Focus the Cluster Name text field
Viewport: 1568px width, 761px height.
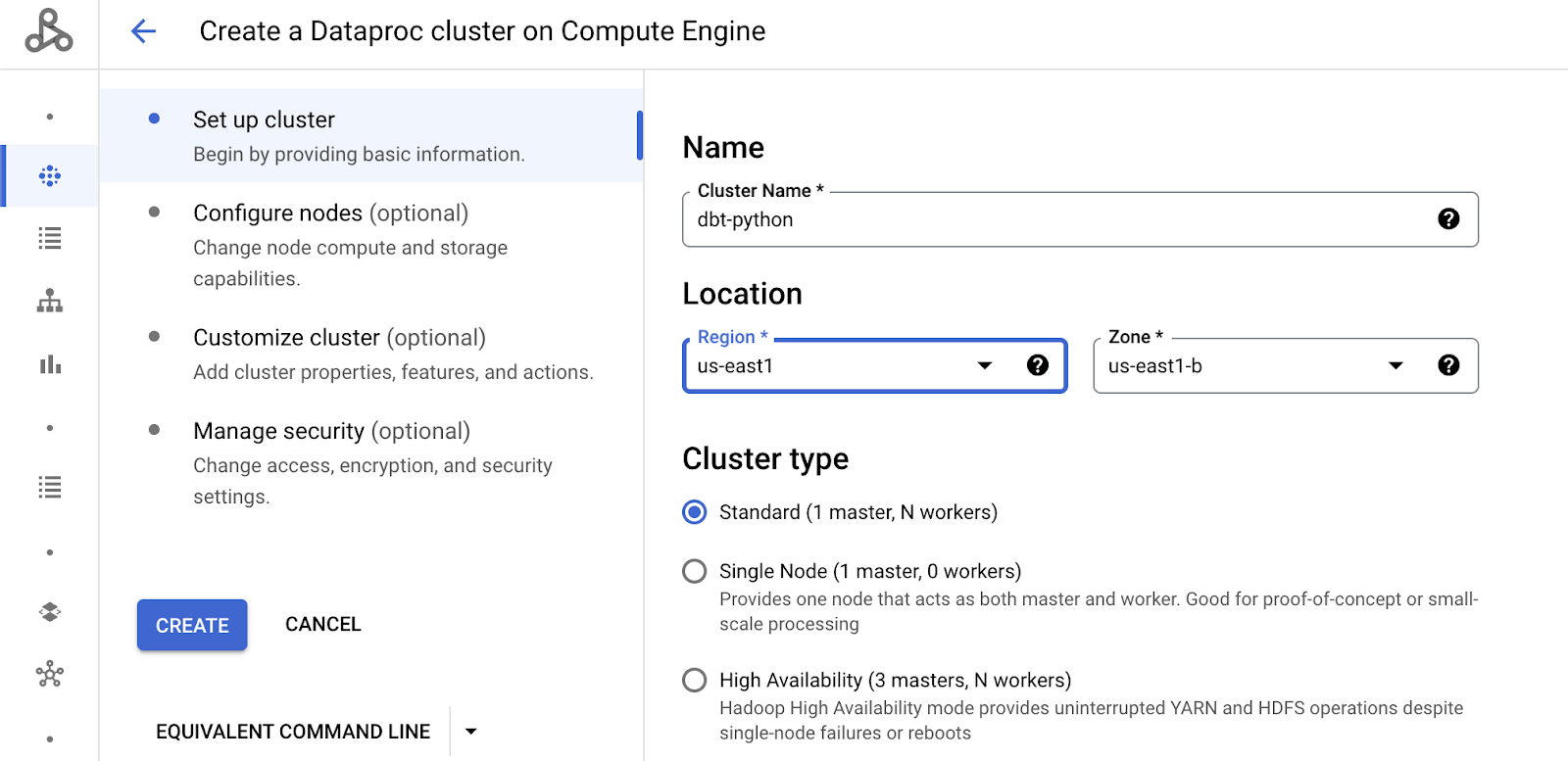(1058, 219)
